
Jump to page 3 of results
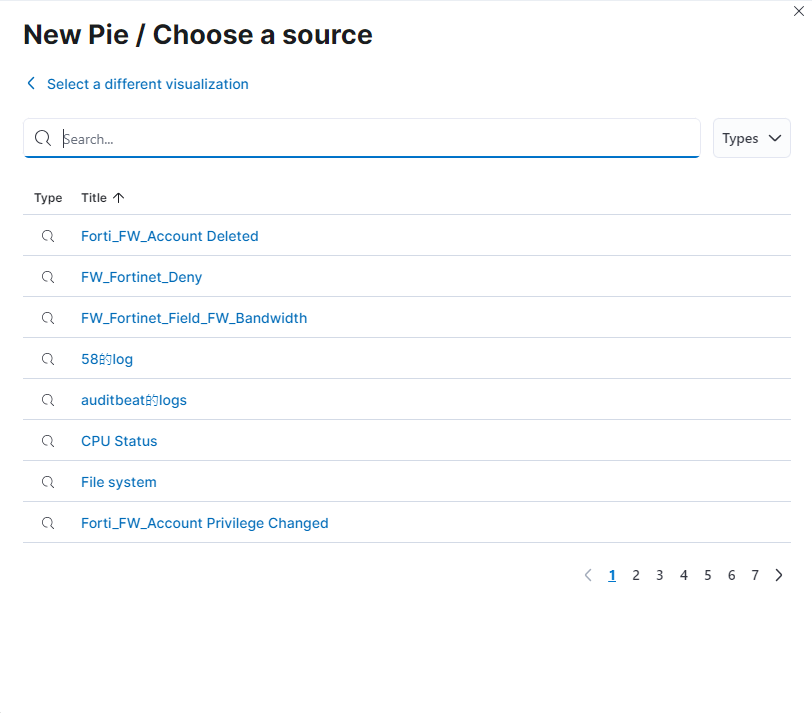click(x=660, y=575)
